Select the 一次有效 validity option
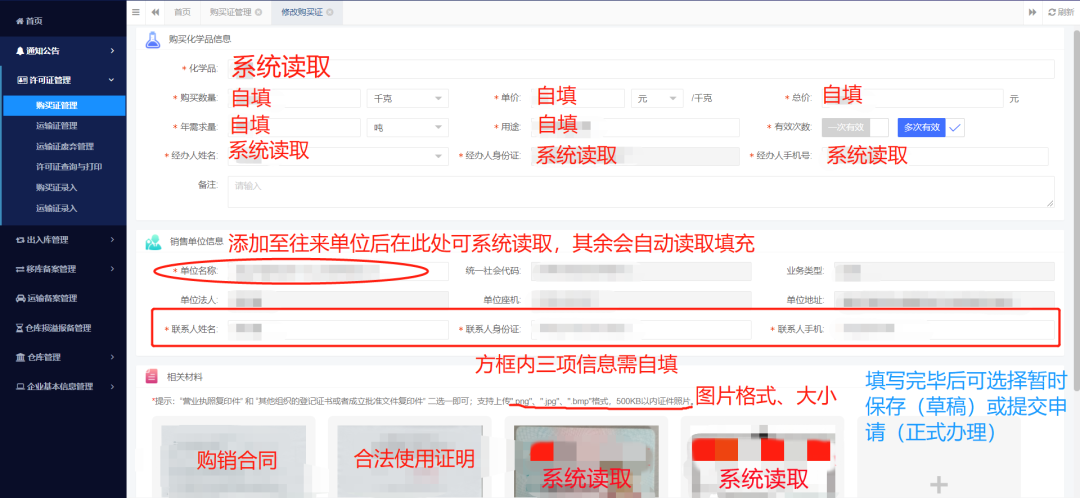The image size is (1080, 498). [x=845, y=127]
